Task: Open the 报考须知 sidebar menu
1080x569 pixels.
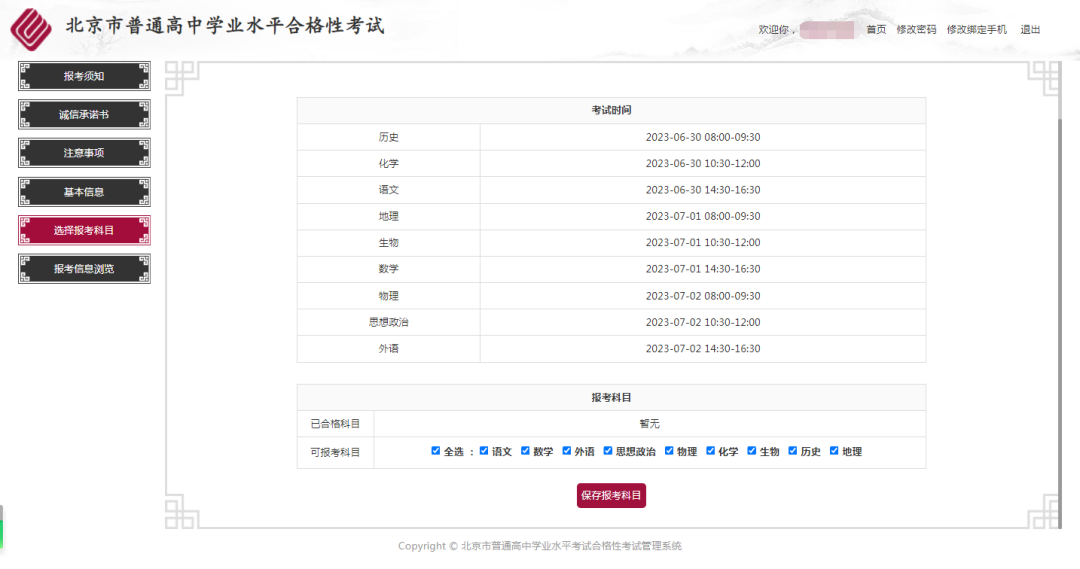Action: 84,76
